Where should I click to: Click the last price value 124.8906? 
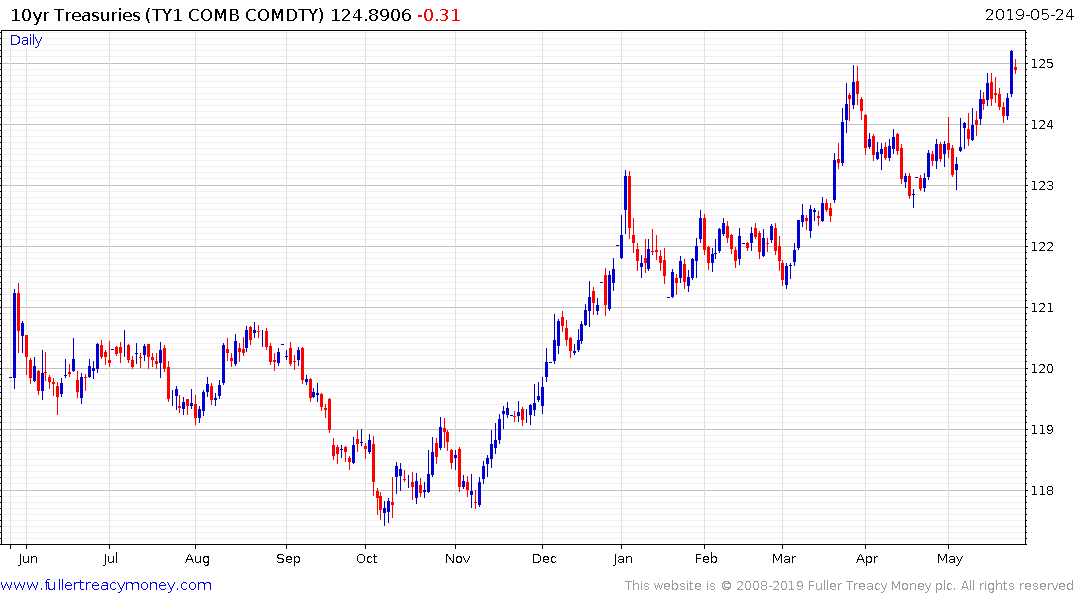pos(371,15)
